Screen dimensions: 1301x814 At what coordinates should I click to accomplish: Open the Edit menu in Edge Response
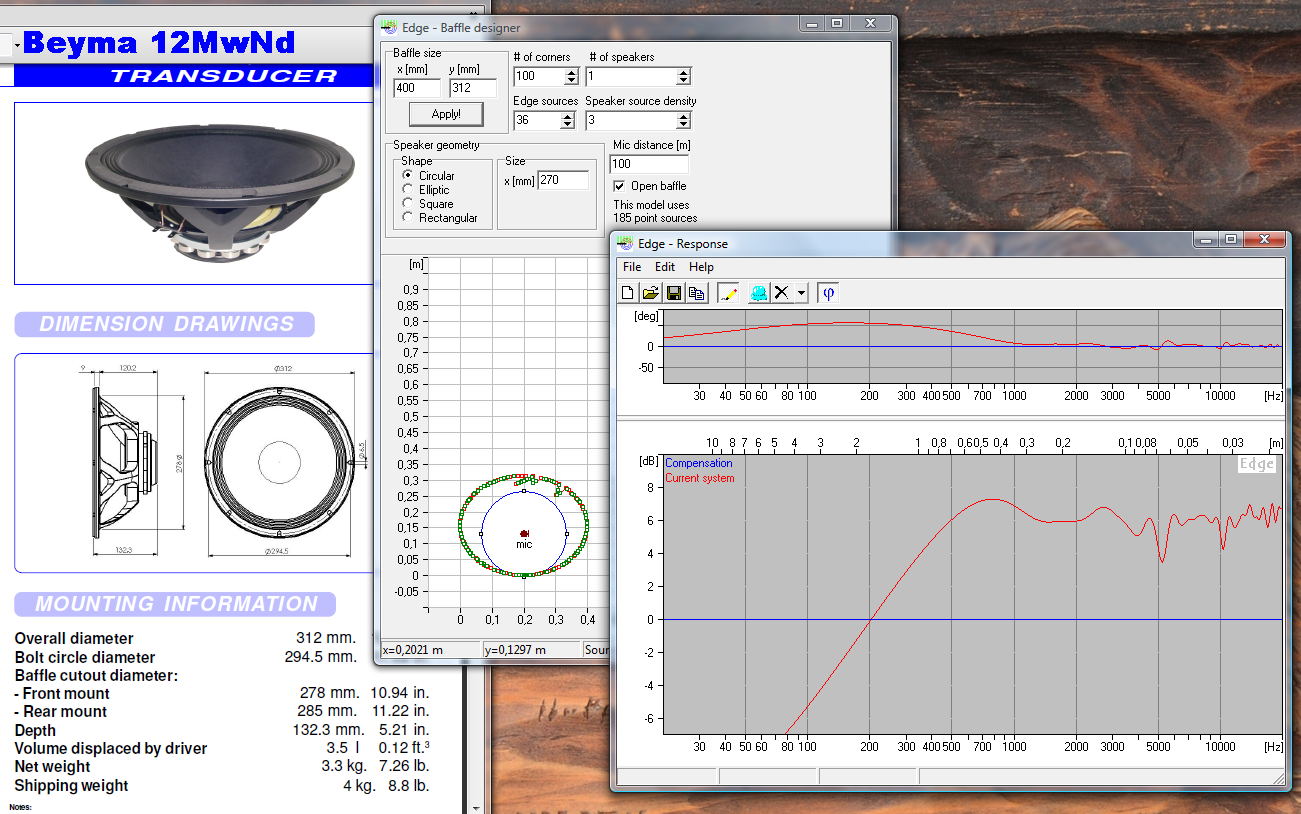(665, 267)
